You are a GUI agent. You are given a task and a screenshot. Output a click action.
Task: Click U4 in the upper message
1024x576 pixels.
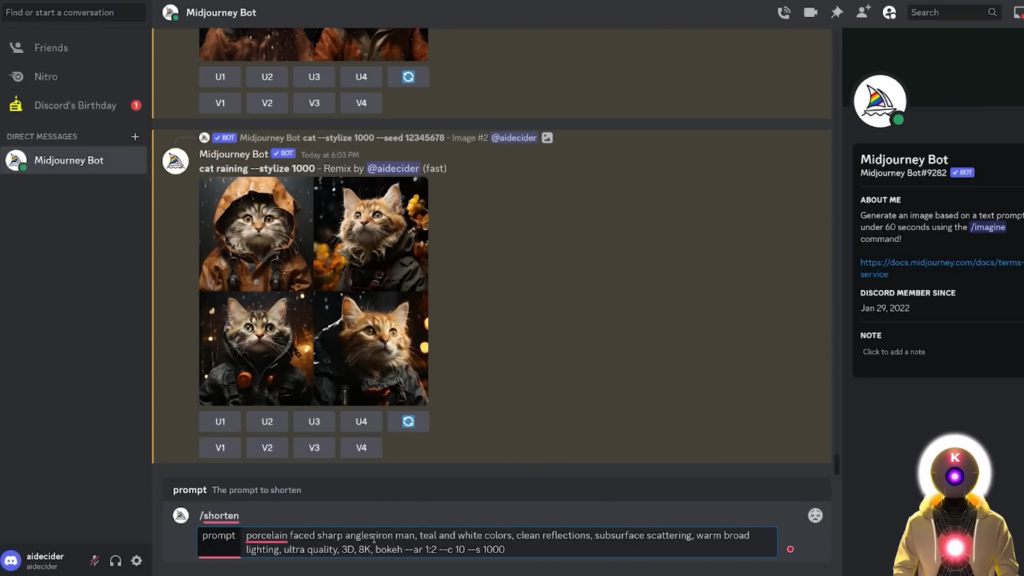point(361,77)
